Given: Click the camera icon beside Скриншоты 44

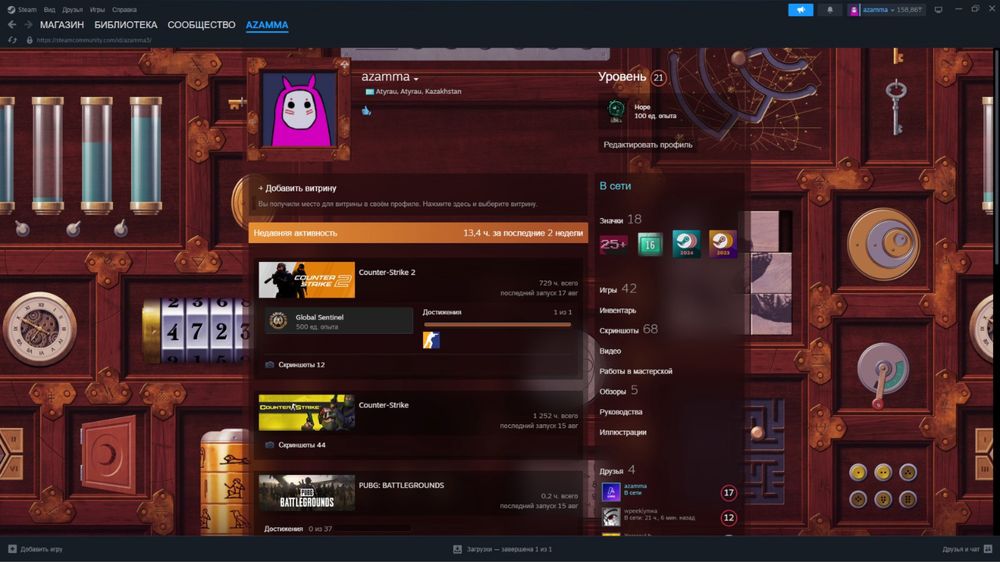Looking at the screenshot, I should tap(270, 445).
